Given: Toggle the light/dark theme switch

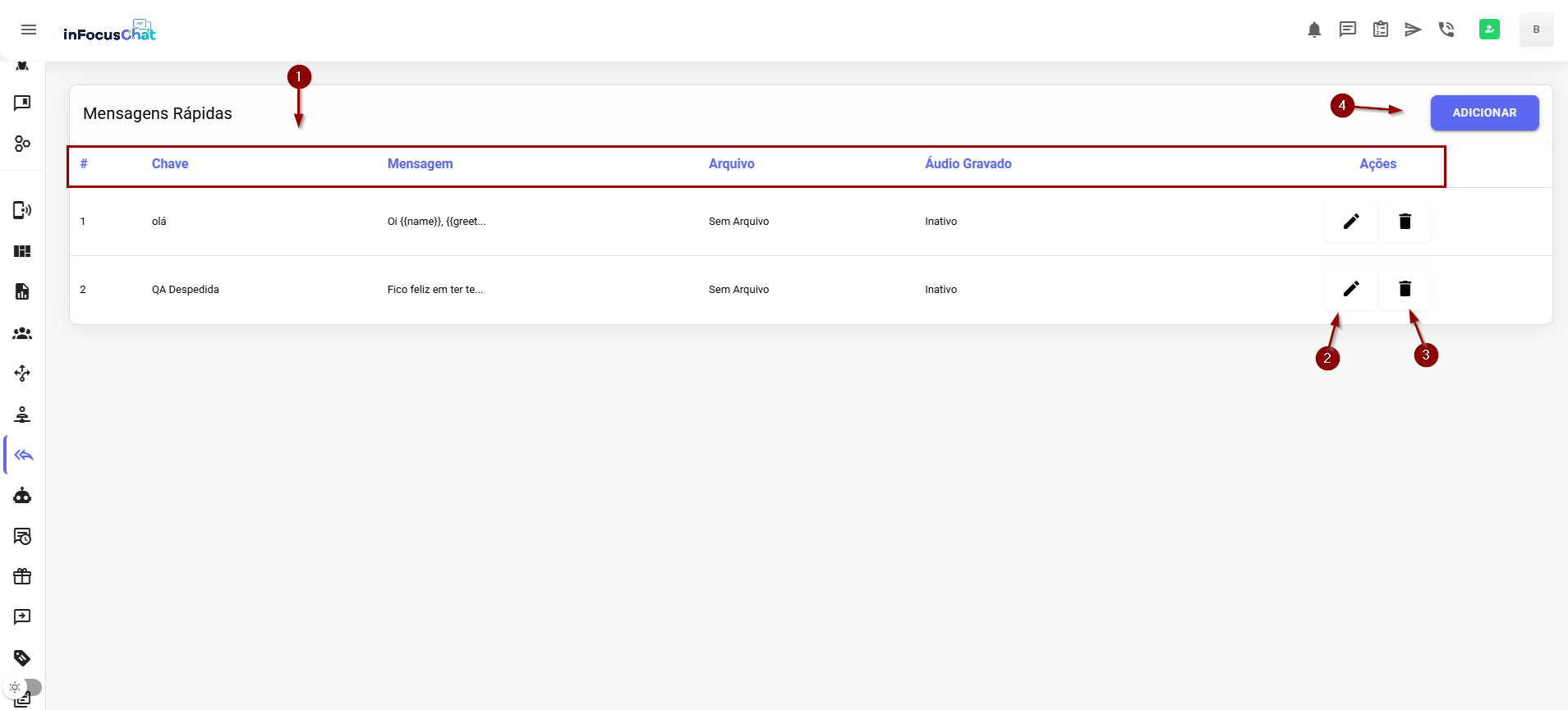Looking at the screenshot, I should (x=23, y=687).
